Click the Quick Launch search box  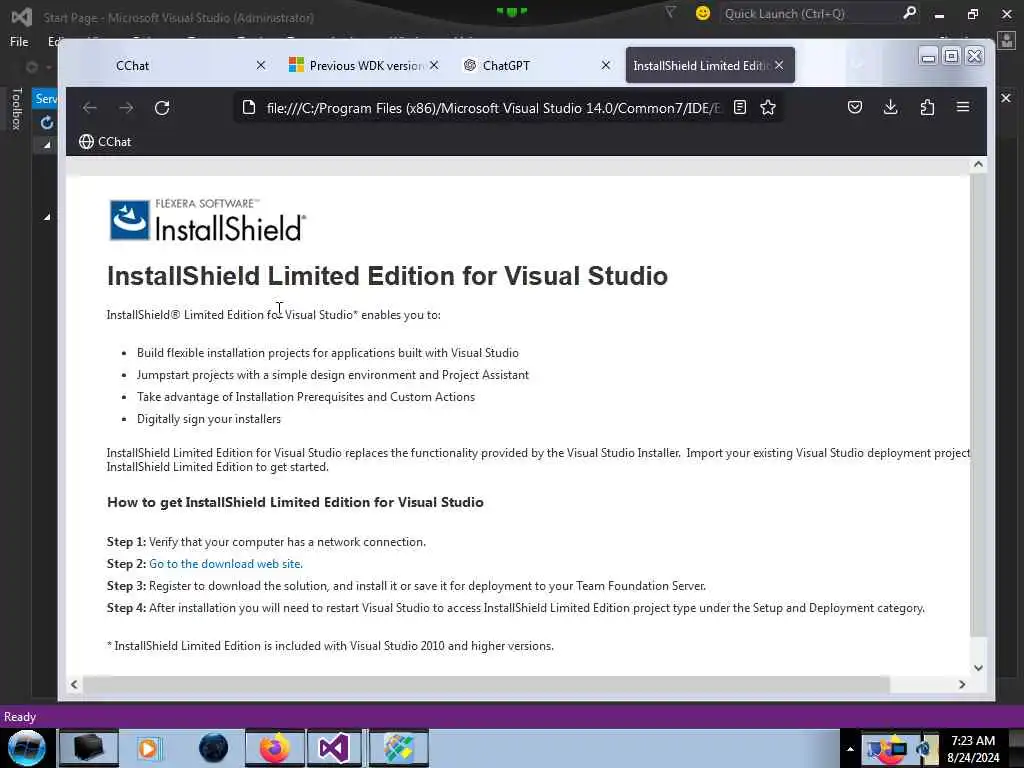(810, 14)
